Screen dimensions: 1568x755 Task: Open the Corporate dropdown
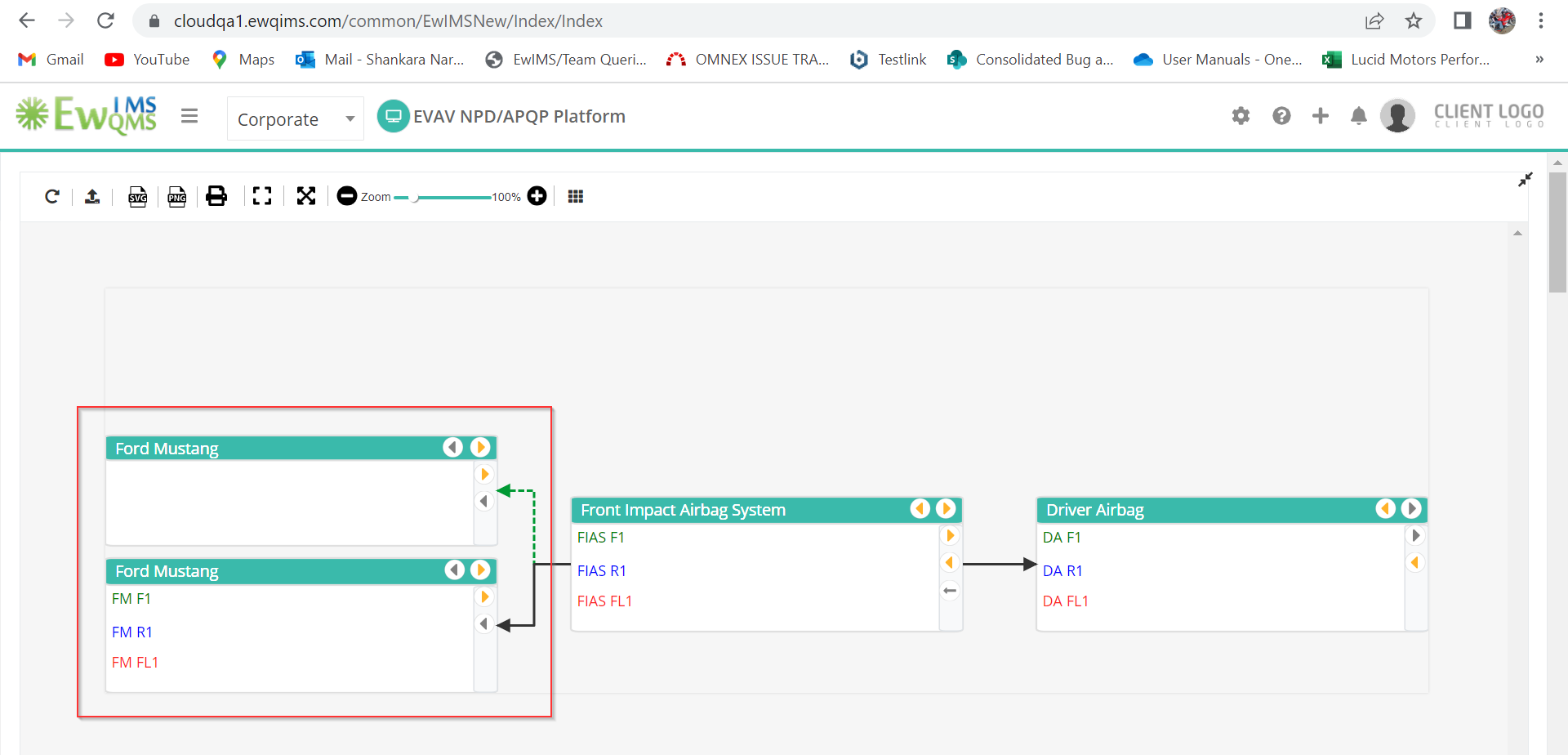point(295,118)
